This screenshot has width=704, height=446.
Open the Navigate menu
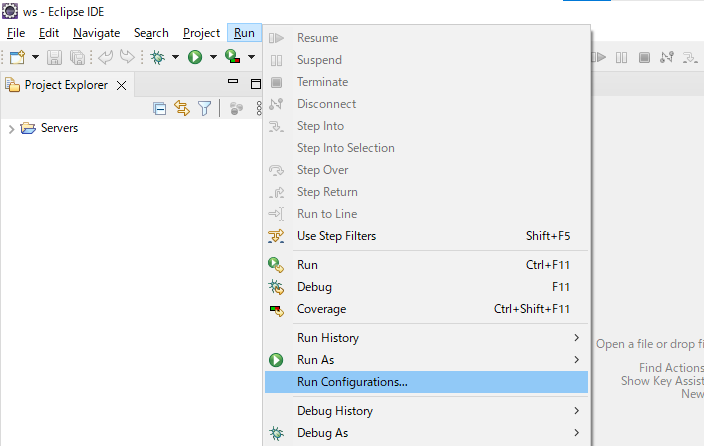tap(97, 33)
